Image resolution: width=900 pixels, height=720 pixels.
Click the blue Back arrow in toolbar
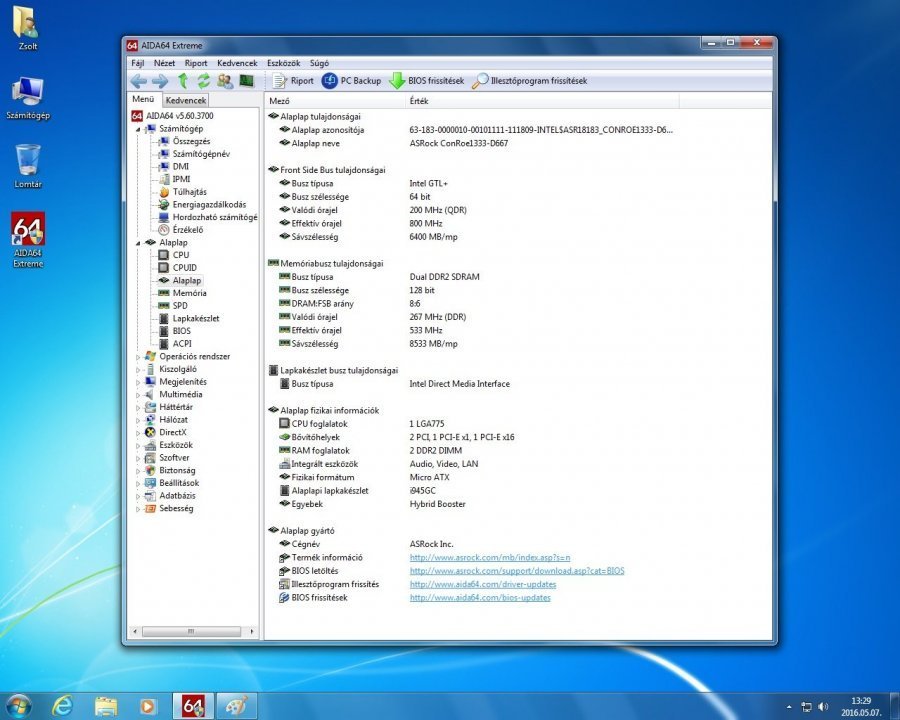(138, 81)
